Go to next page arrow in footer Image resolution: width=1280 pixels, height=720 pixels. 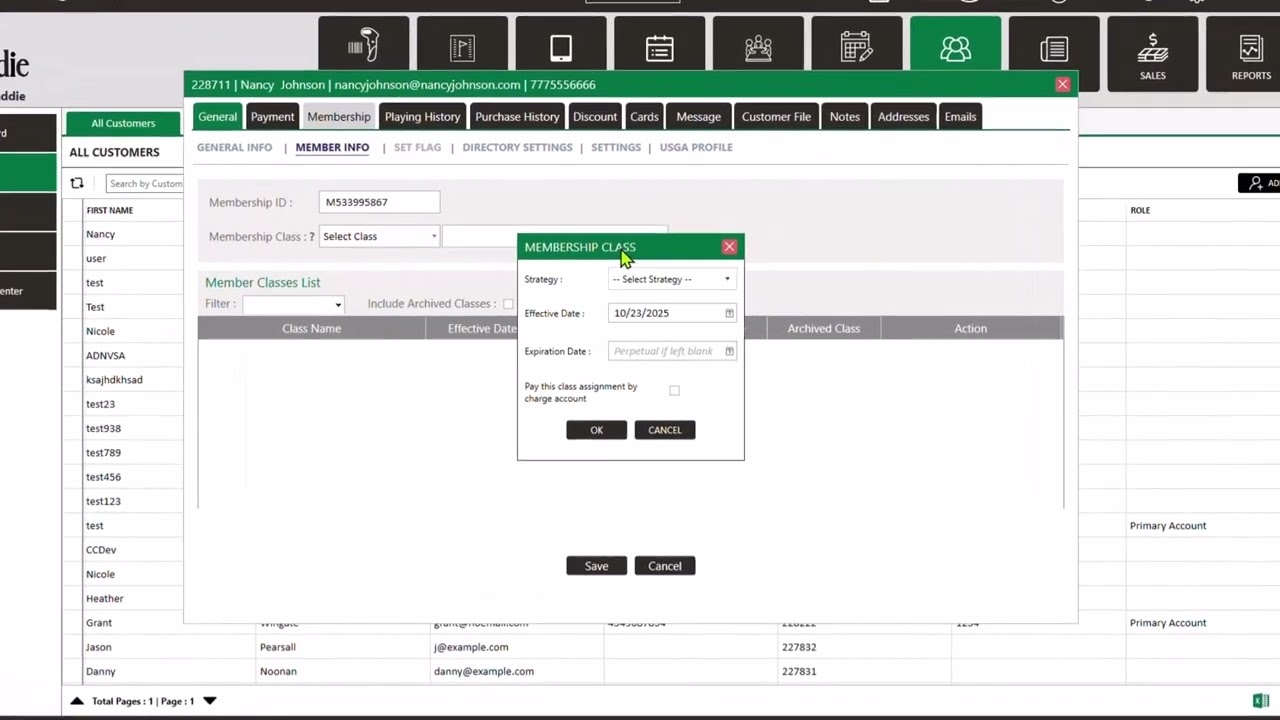[210, 701]
